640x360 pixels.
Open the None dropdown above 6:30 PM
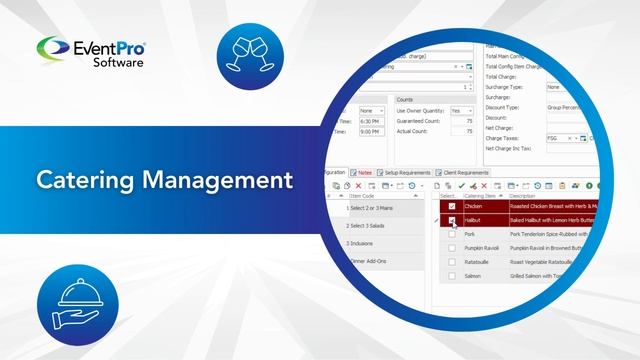coord(382,111)
